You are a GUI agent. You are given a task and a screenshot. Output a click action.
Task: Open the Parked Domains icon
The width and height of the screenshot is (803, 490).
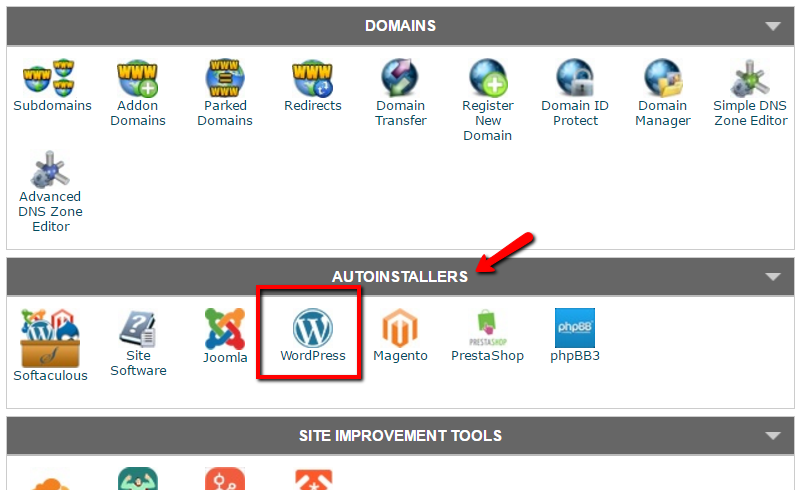tap(225, 78)
